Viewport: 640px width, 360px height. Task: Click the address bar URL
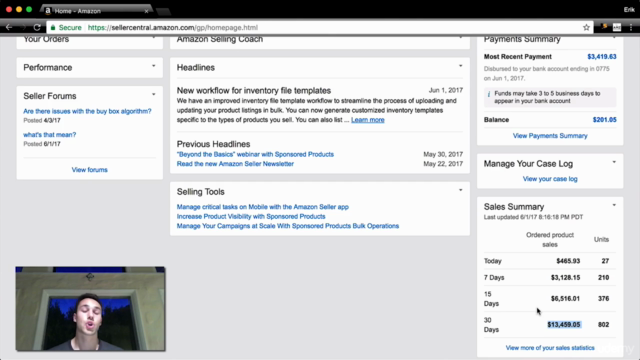(x=173, y=27)
